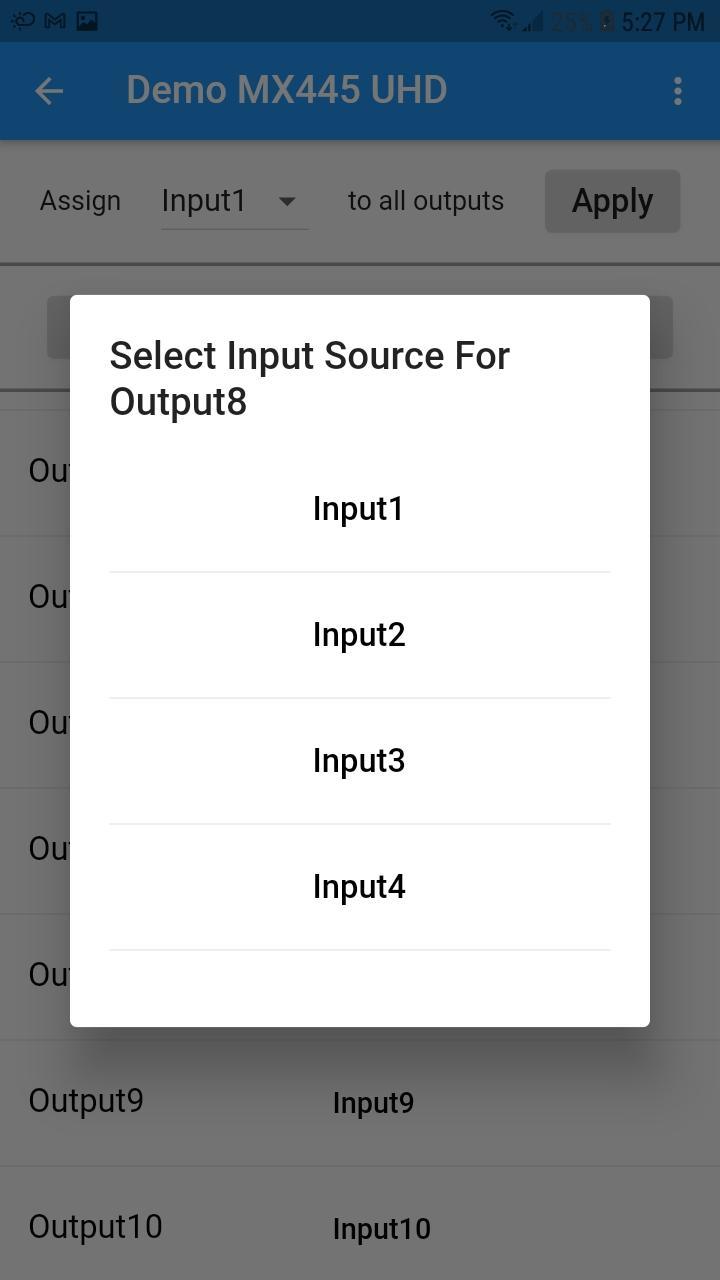Screen dimensions: 720x1280
Task: Open the three-dot overflow menu
Action: point(677,91)
